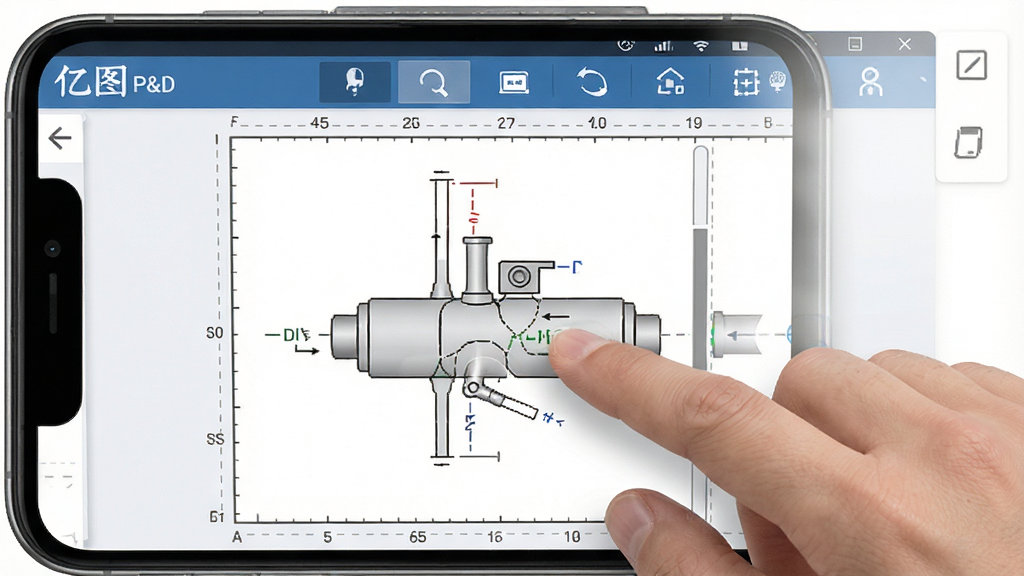
Task: Click the window maximize square button
Action: click(x=855, y=44)
